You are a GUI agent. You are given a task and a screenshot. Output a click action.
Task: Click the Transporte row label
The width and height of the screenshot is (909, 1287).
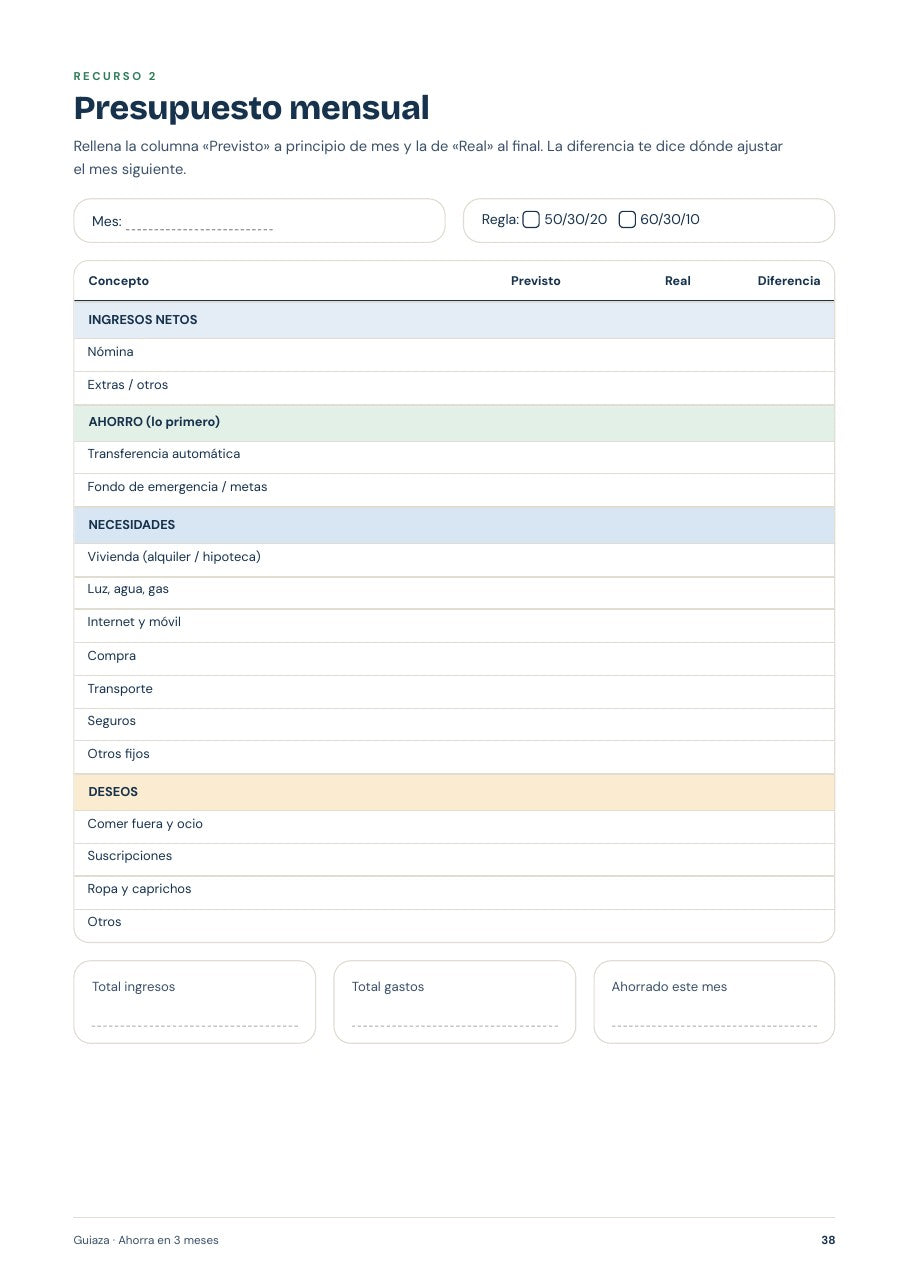(x=121, y=689)
